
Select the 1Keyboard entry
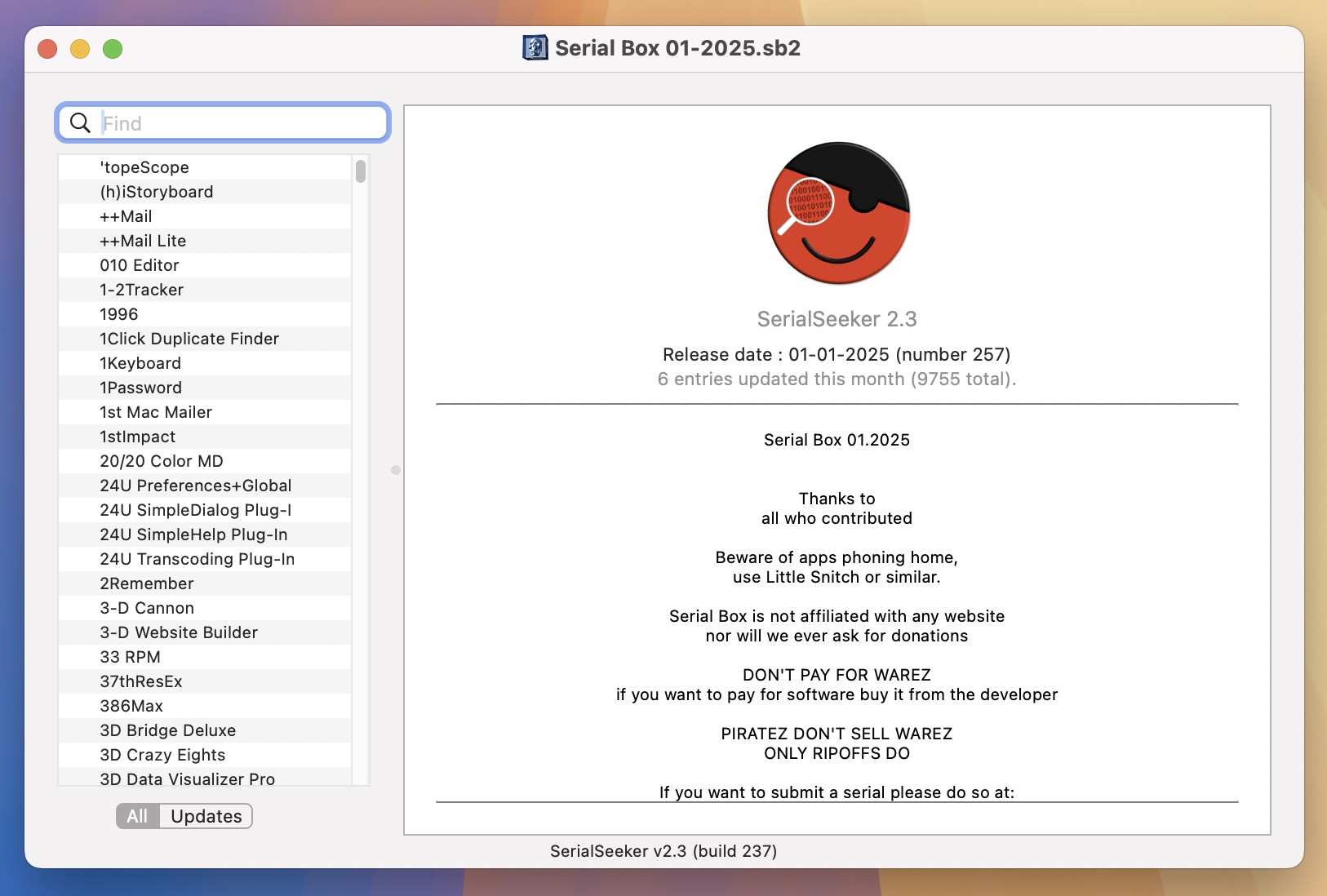point(205,363)
